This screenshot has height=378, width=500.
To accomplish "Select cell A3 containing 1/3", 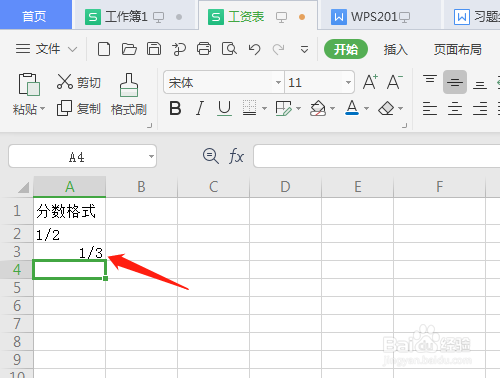I will 70,252.
